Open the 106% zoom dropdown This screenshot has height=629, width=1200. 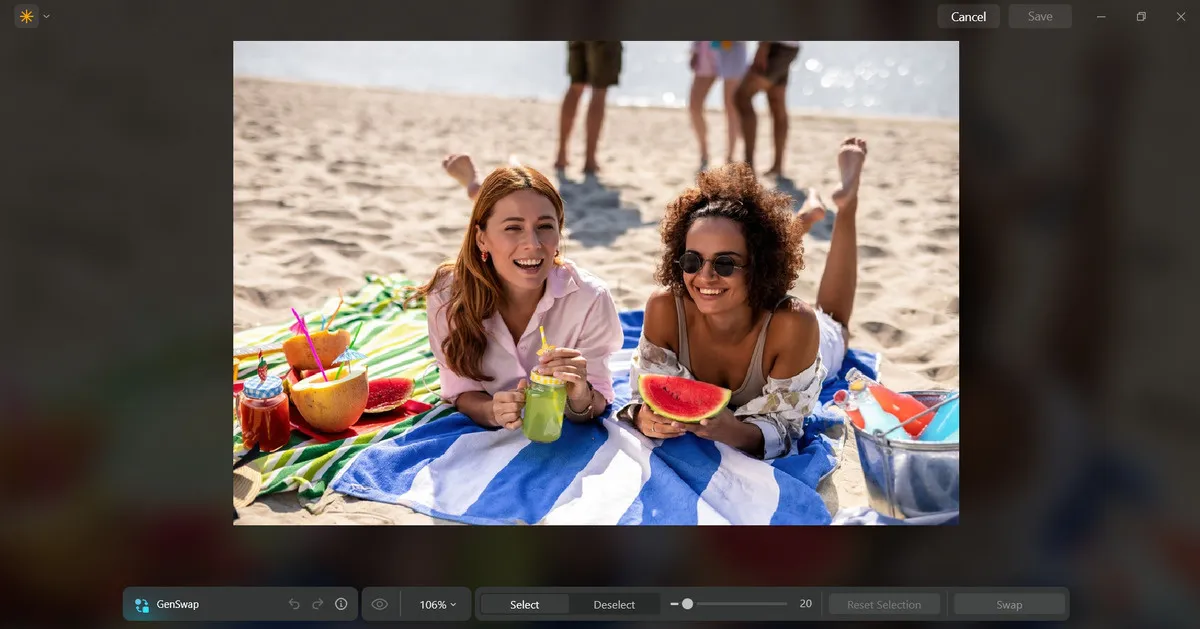click(436, 604)
